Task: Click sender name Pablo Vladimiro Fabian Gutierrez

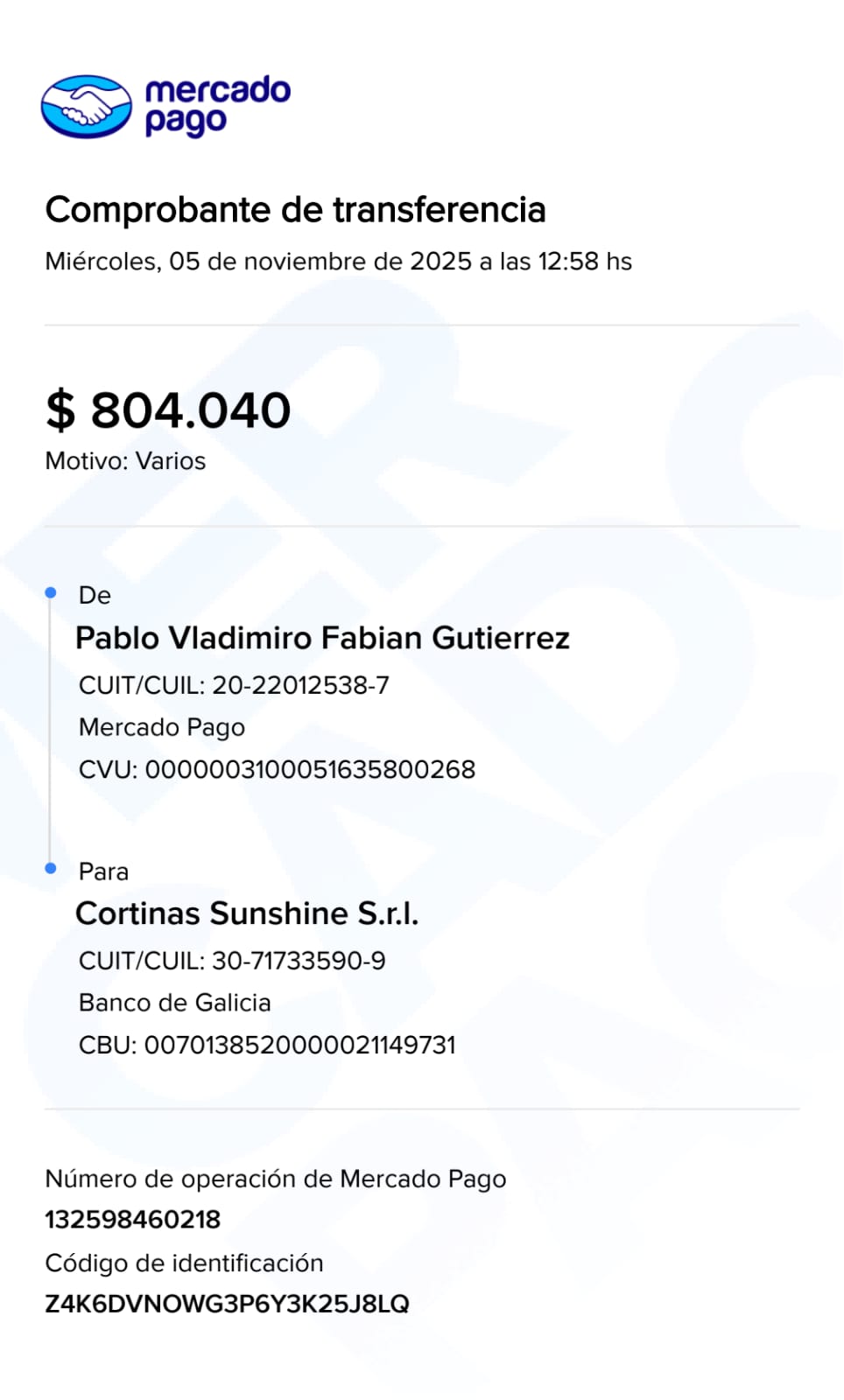Action: coord(322,638)
